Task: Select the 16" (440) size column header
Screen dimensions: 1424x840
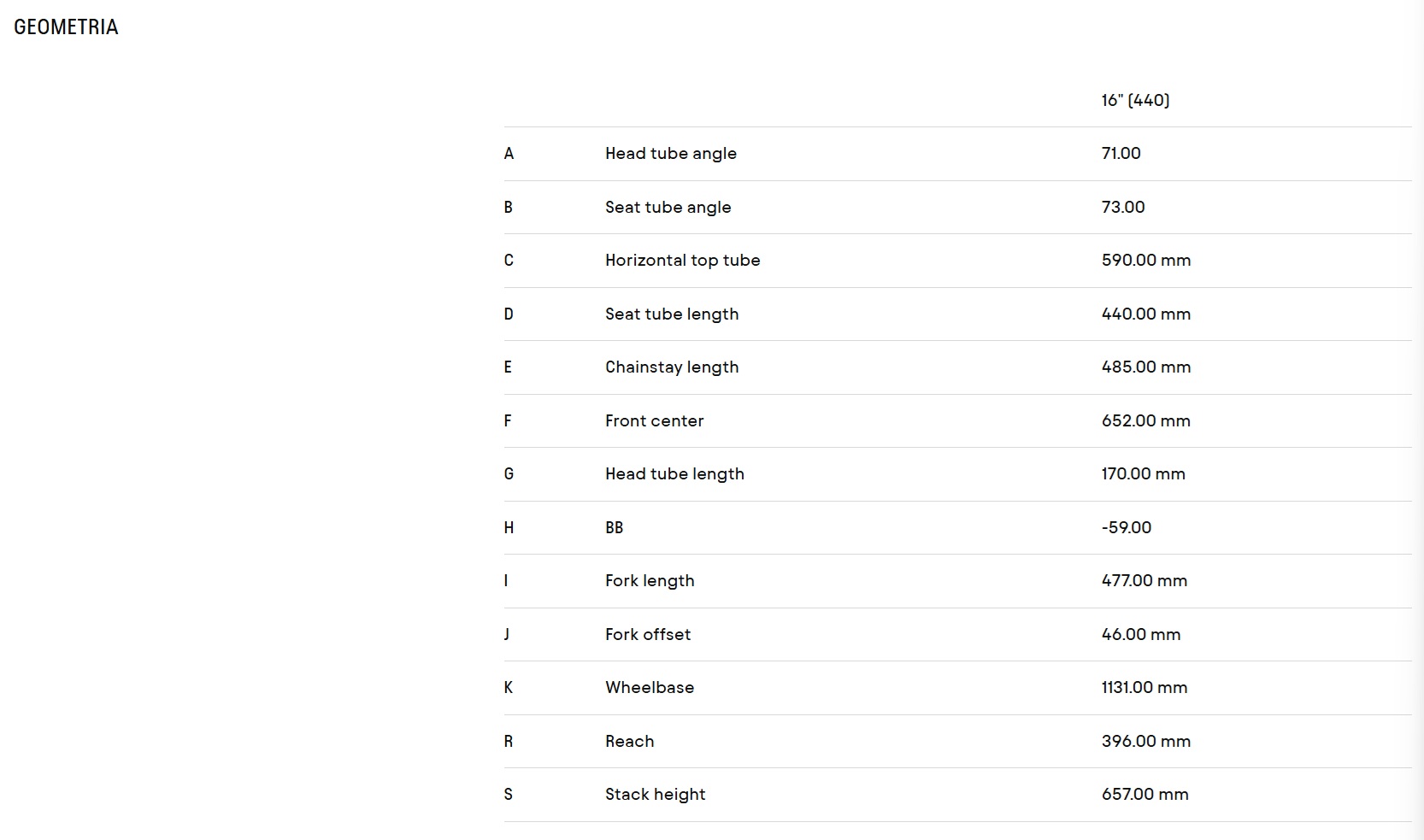Action: click(1135, 100)
